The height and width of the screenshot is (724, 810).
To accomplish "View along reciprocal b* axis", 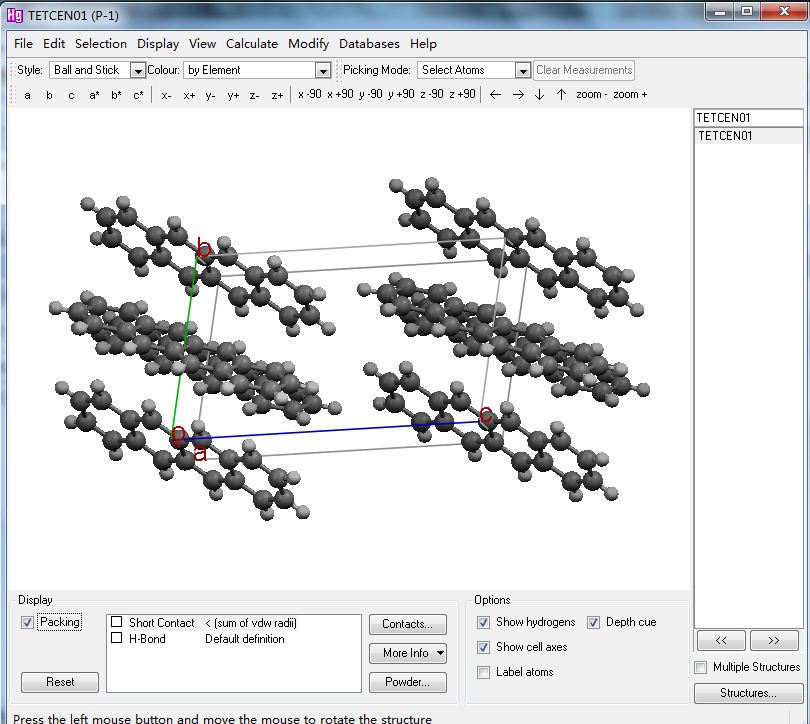I will 116,95.
